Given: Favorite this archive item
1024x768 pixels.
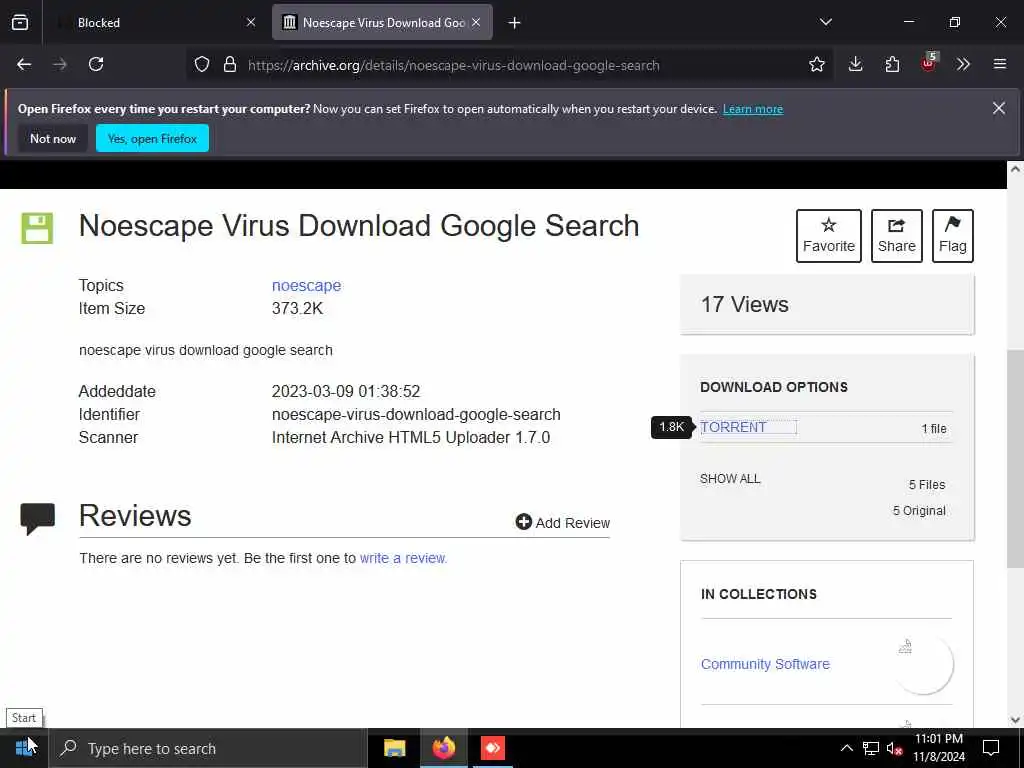Looking at the screenshot, I should point(829,236).
